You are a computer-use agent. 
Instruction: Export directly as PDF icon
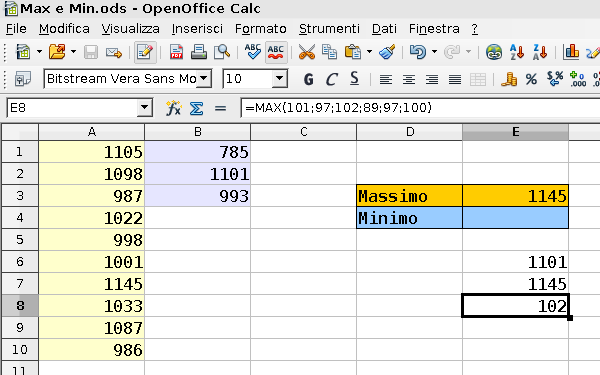pyautogui.click(x=176, y=52)
